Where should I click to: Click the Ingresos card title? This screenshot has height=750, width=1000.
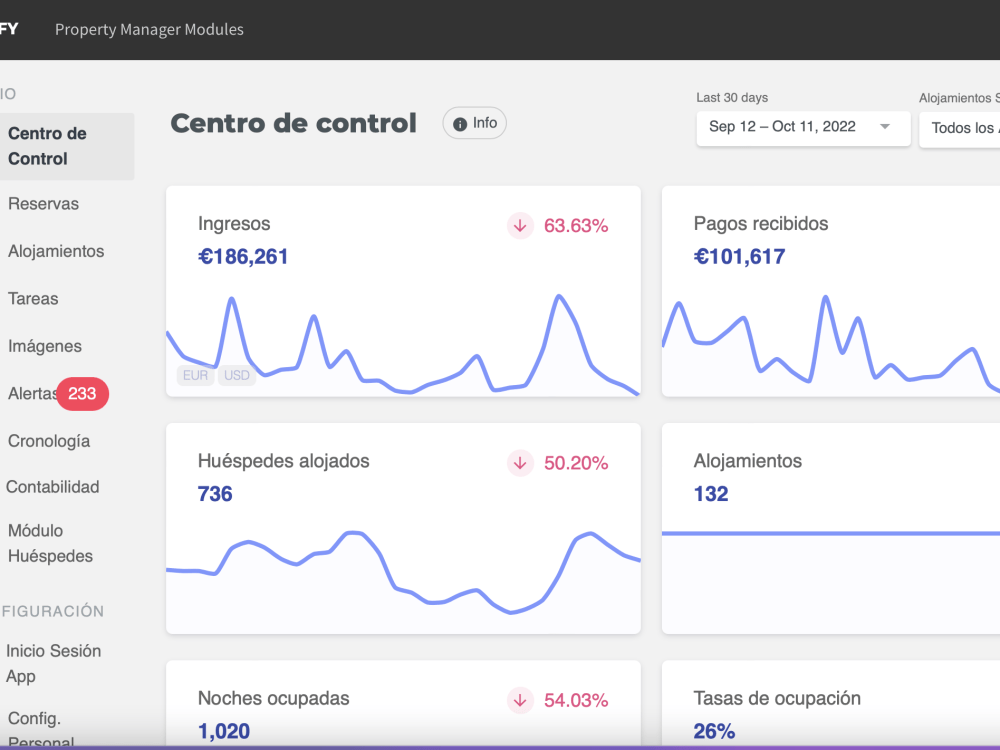[x=234, y=224]
